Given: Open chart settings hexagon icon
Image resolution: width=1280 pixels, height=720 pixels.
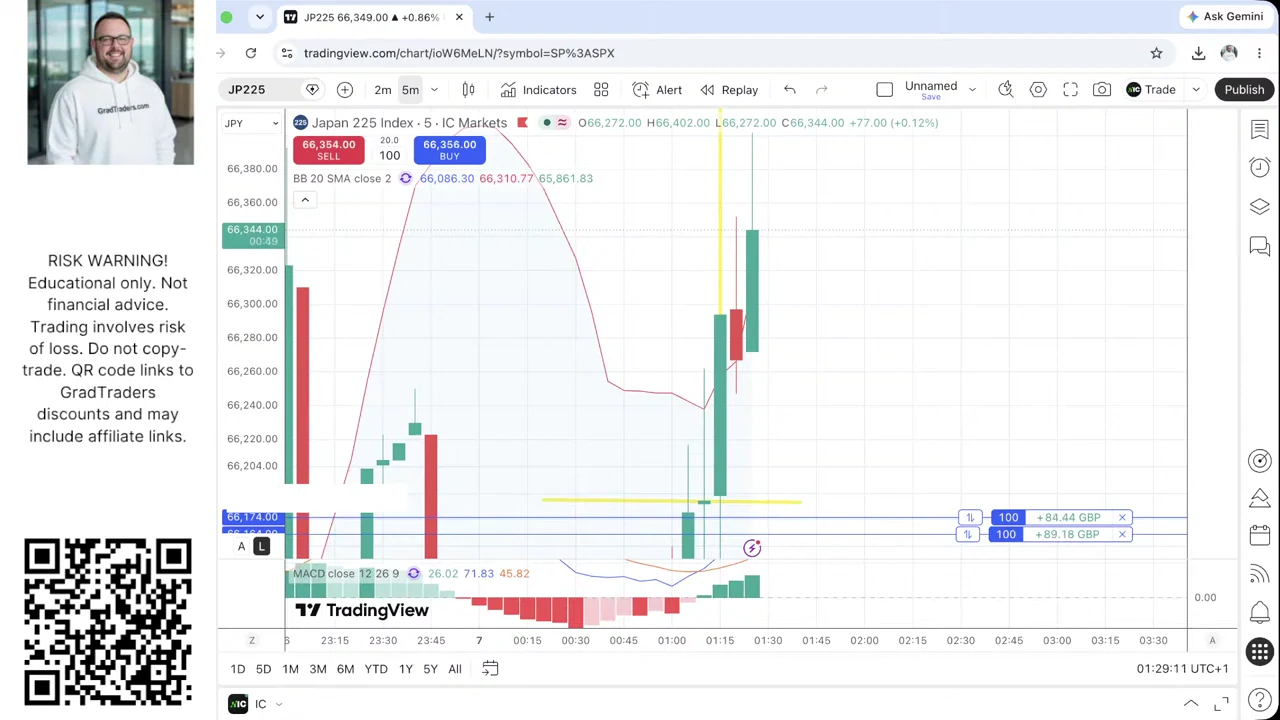Looking at the screenshot, I should (x=1038, y=90).
